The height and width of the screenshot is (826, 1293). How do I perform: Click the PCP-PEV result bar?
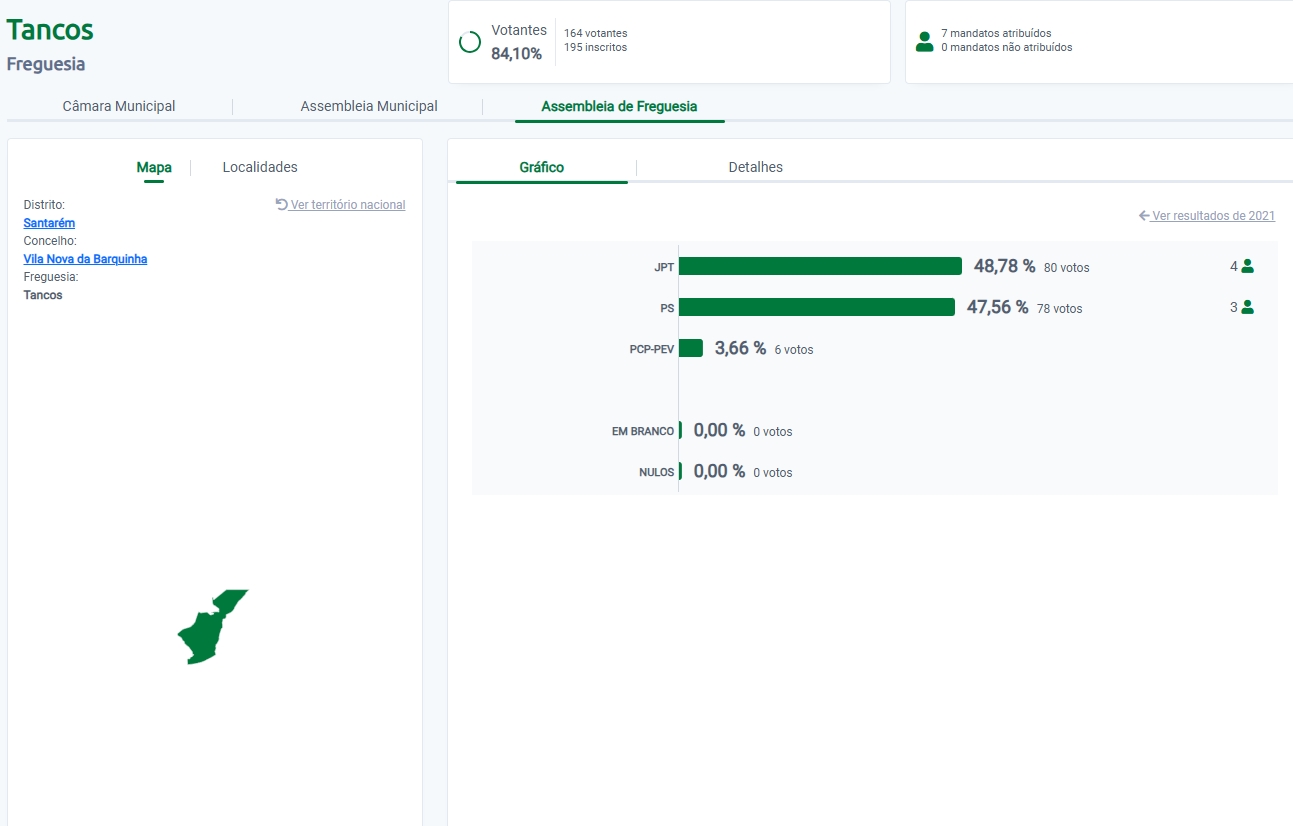[690, 348]
